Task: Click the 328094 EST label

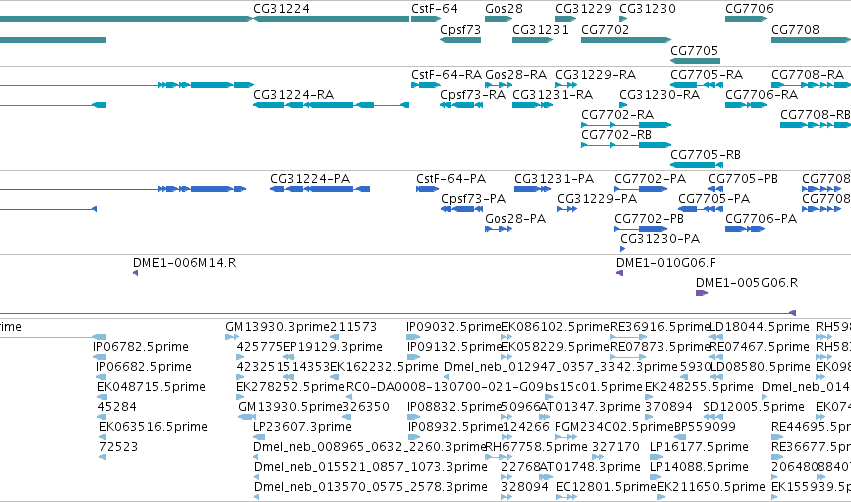Action: [524, 487]
